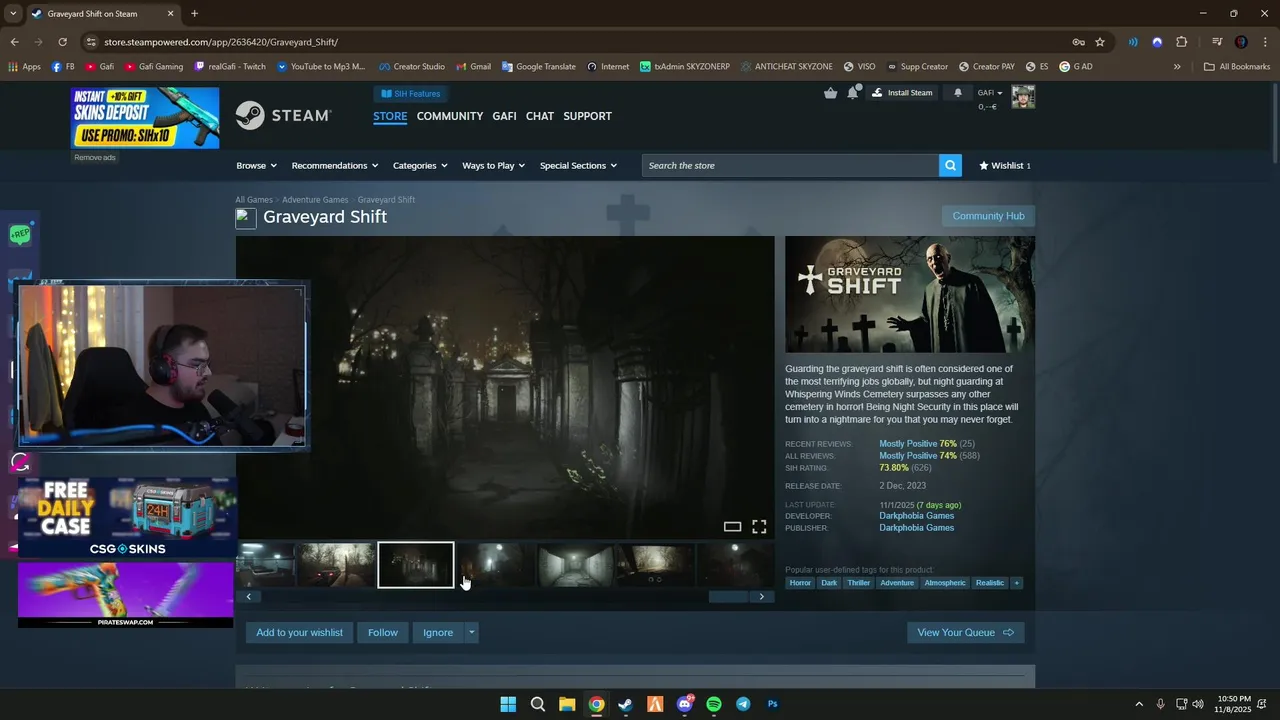Screen dimensions: 1280x720
Task: Open the Steam app in the taskbar
Action: coord(625,704)
